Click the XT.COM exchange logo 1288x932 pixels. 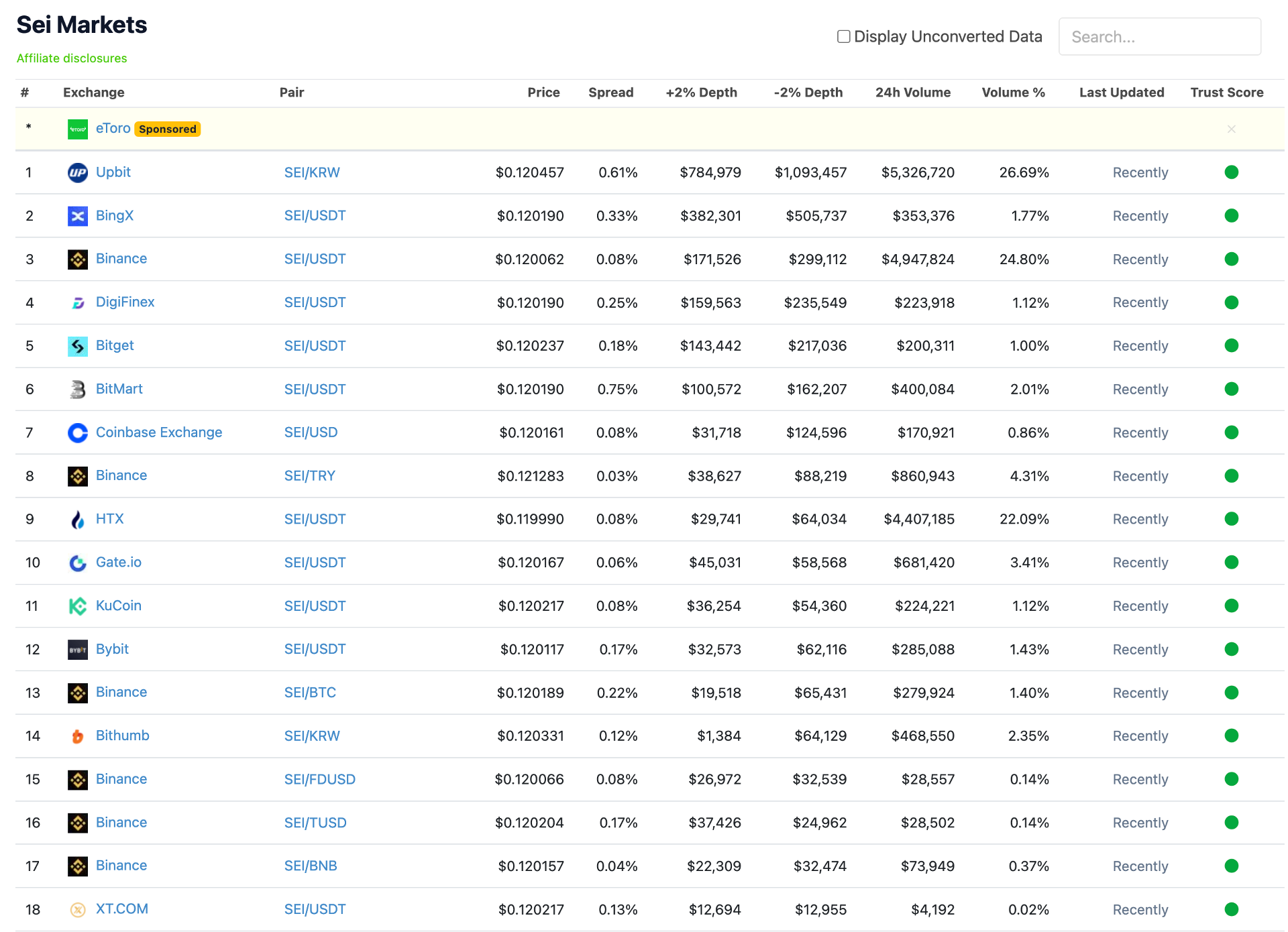(x=78, y=910)
